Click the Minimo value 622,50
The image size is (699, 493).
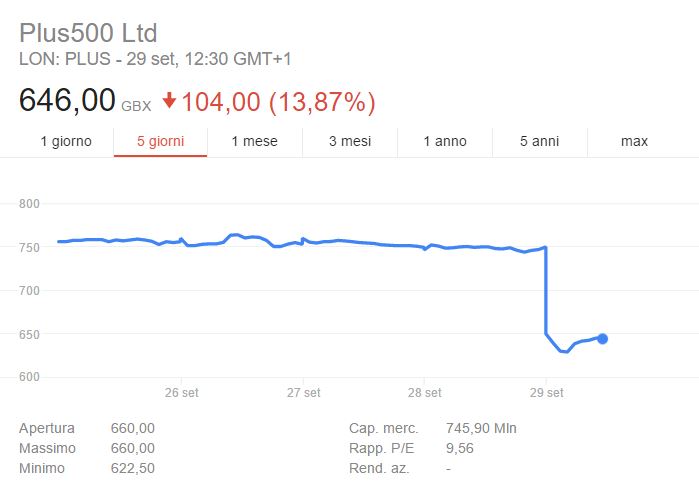click(x=132, y=468)
